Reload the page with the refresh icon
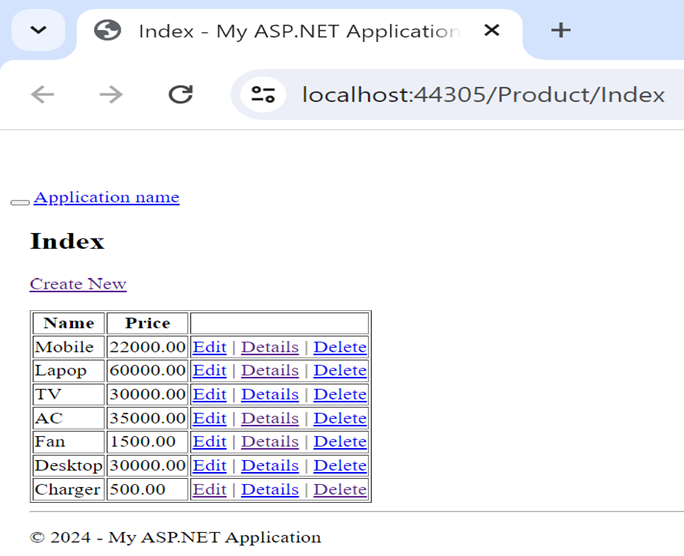Screen dimensions: 684x556 180,94
